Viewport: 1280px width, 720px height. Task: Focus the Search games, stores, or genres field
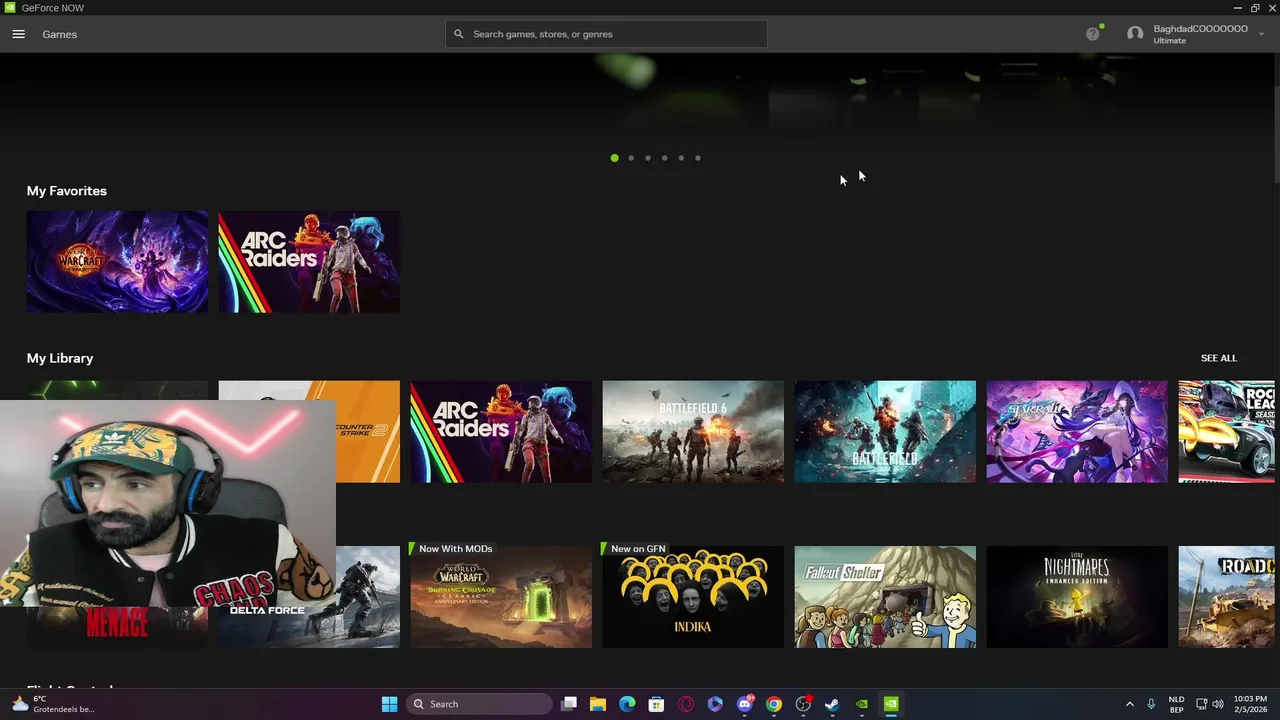point(606,34)
